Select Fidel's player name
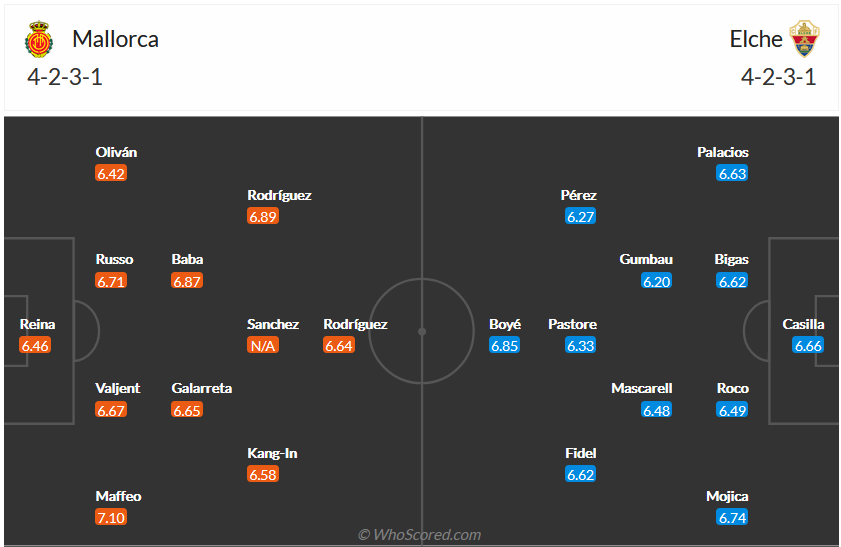Screen dimensions: 841x547 (581, 453)
